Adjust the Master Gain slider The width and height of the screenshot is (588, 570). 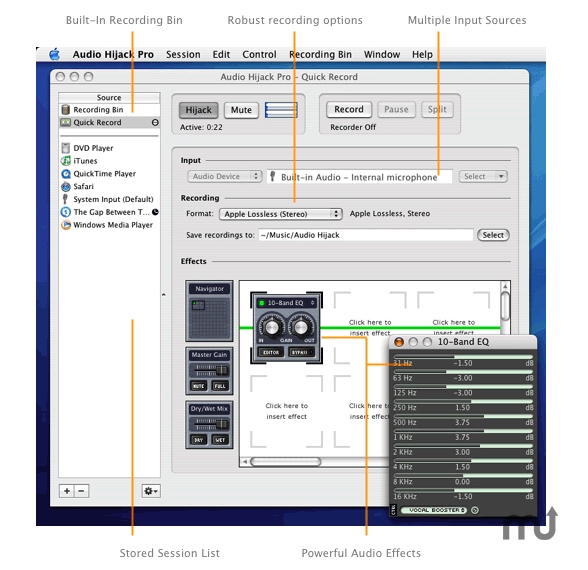(x=209, y=370)
